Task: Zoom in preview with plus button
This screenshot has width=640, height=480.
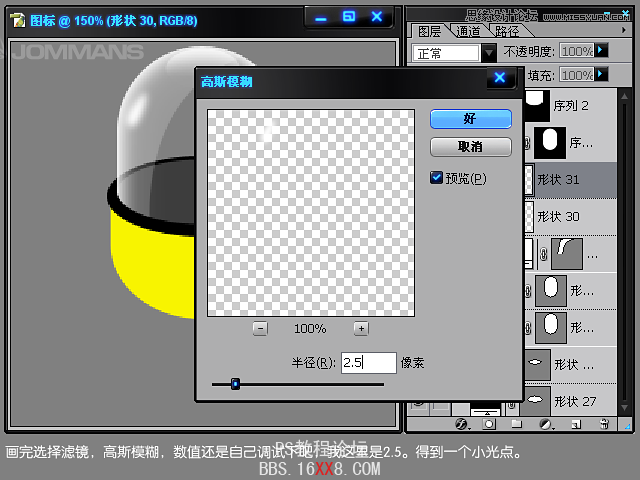Action: tap(361, 328)
